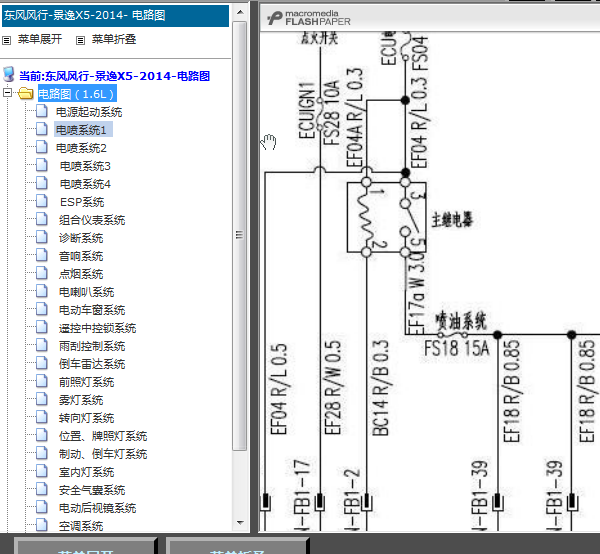
Task: Open 倒车雷达系统 diagram
Action: point(92,364)
